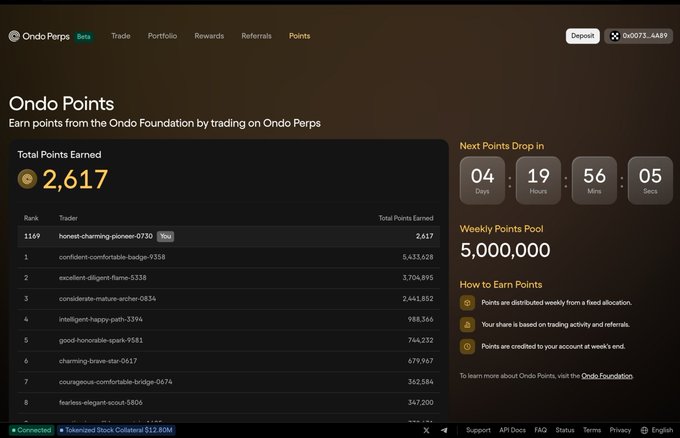Click the wallet avatar icon
Viewport: 680px width, 438px height.
[615, 36]
